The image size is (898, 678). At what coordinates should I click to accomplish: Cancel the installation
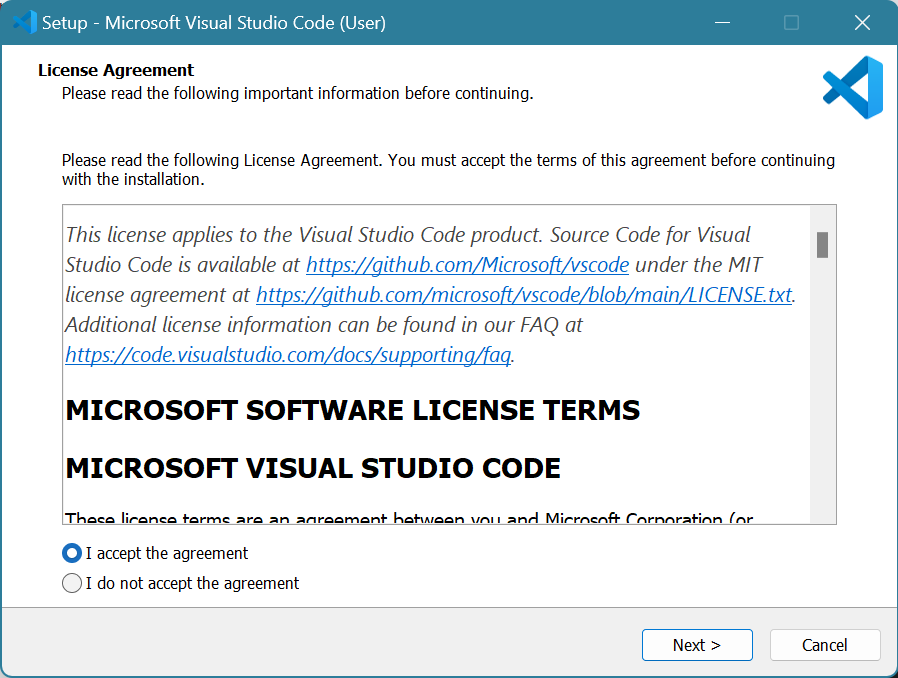coord(824,645)
